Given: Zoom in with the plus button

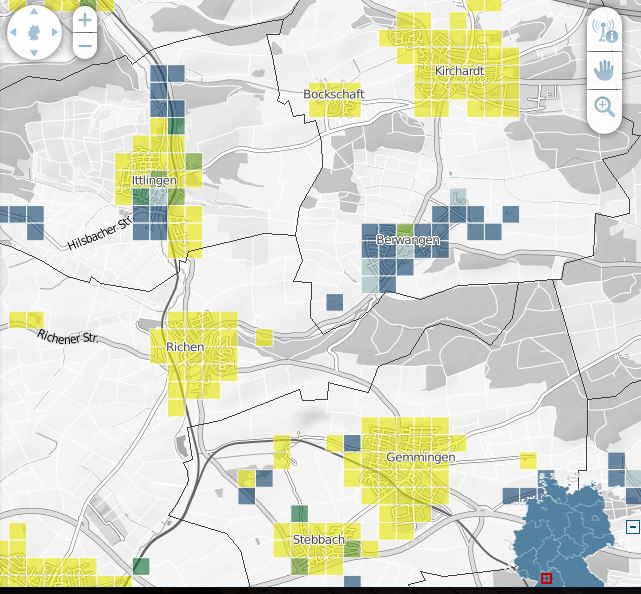Looking at the screenshot, I should point(85,20).
